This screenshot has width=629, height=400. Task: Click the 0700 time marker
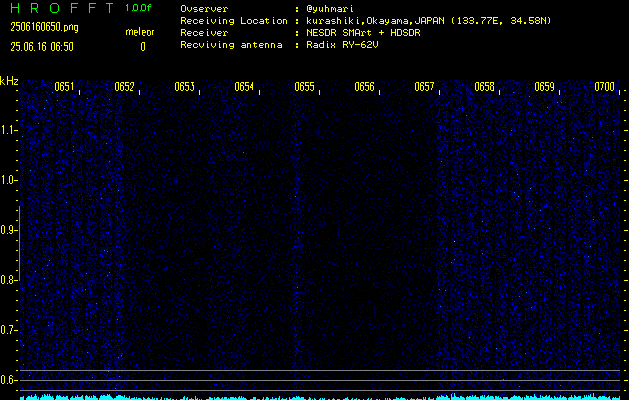[x=605, y=87]
